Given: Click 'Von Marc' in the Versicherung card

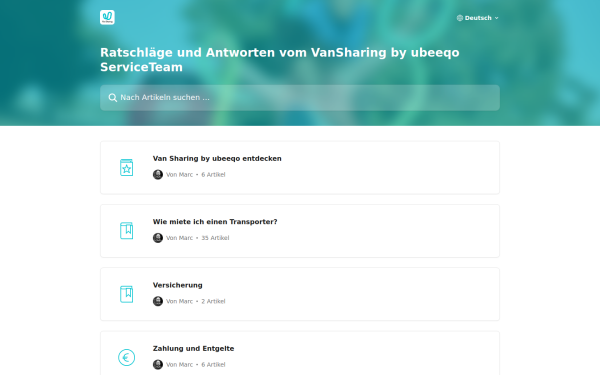Looking at the screenshot, I should point(179,302).
